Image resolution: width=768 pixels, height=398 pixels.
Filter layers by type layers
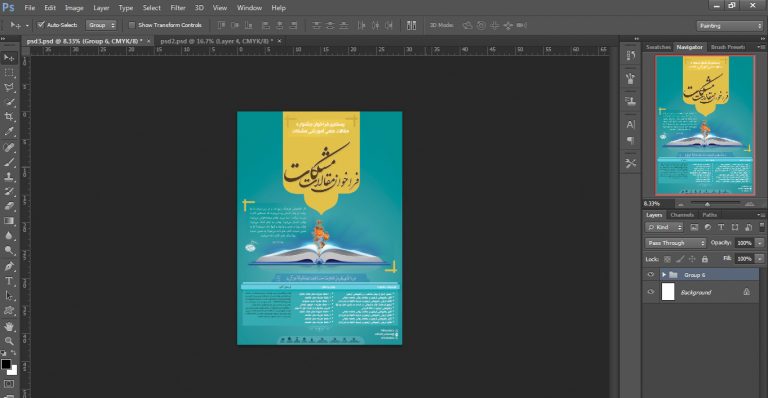(721, 227)
